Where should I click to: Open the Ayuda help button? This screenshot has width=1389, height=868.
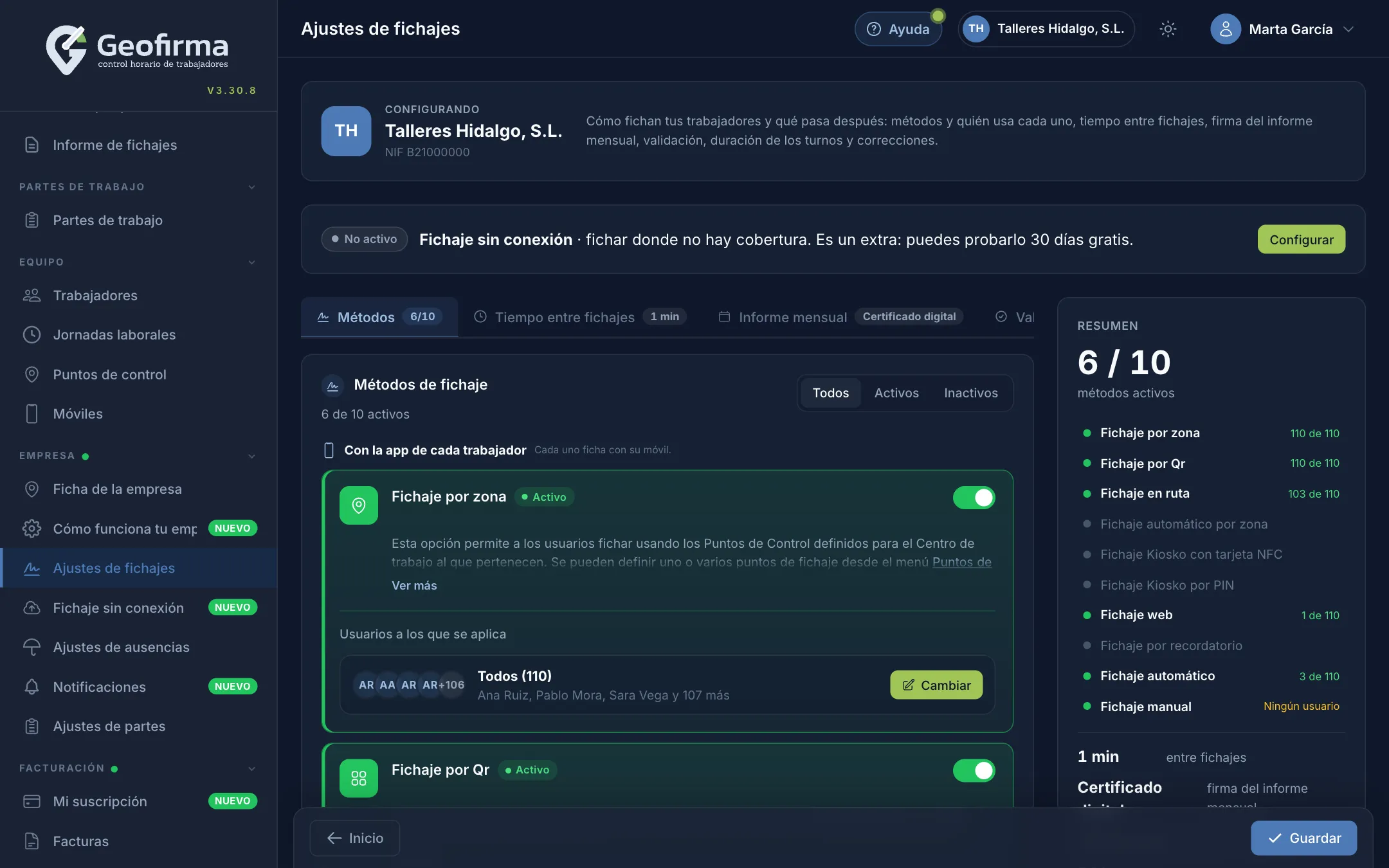click(898, 29)
